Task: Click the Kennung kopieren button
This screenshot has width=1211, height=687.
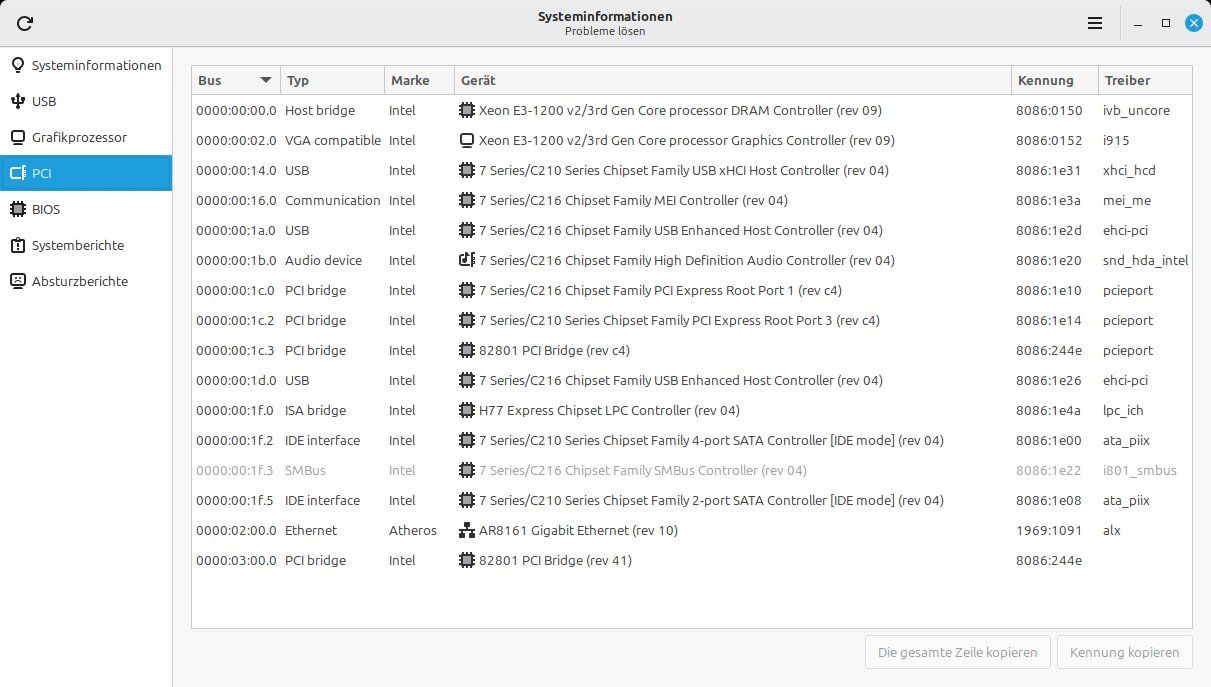Action: [x=1125, y=652]
